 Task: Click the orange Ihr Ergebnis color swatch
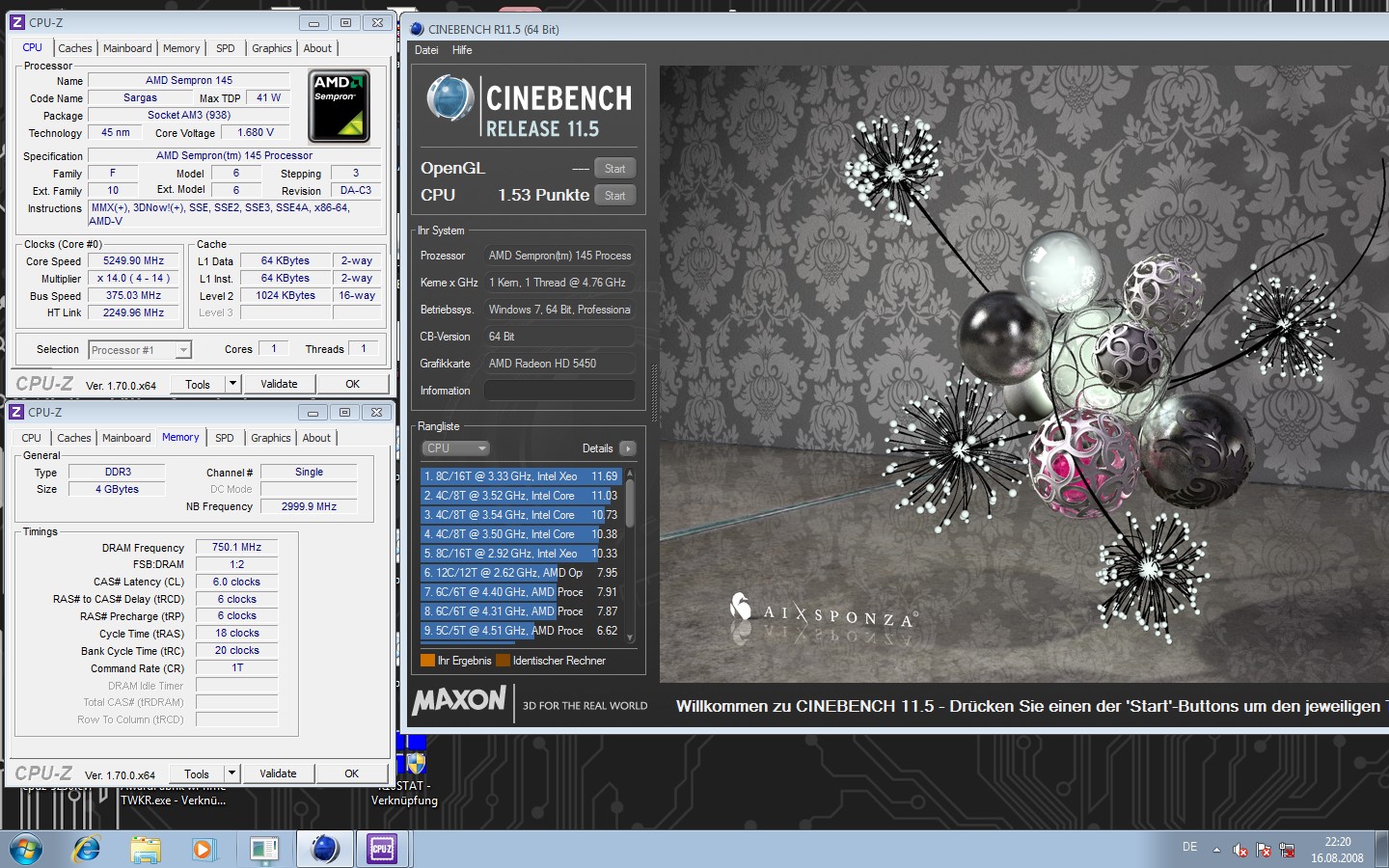pos(427,661)
